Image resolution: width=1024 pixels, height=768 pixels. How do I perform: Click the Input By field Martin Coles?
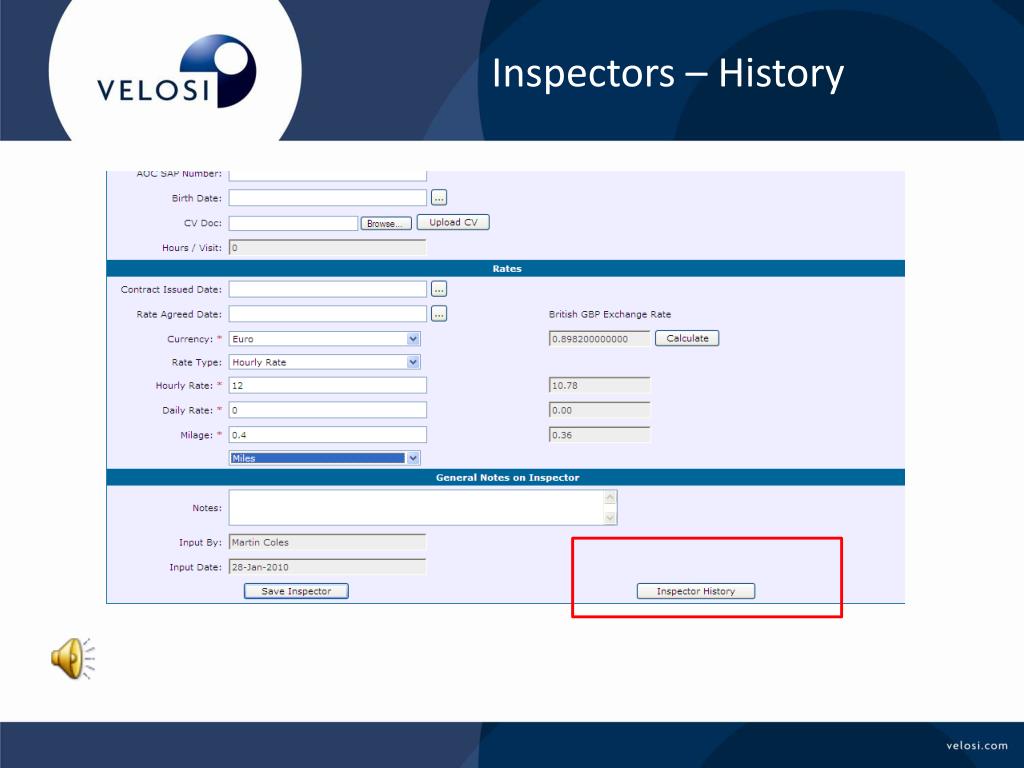pos(328,542)
